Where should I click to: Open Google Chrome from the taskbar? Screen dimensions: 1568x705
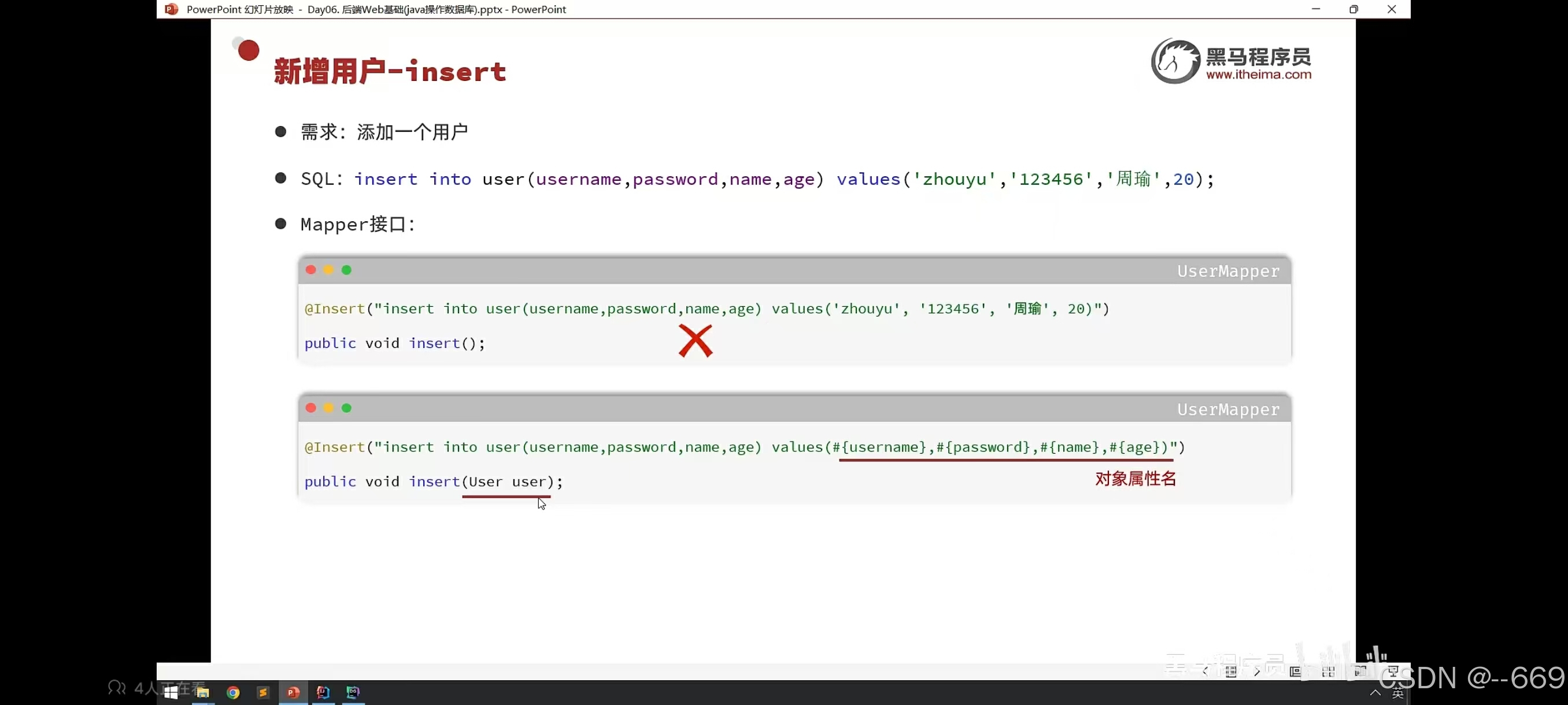pyautogui.click(x=233, y=692)
